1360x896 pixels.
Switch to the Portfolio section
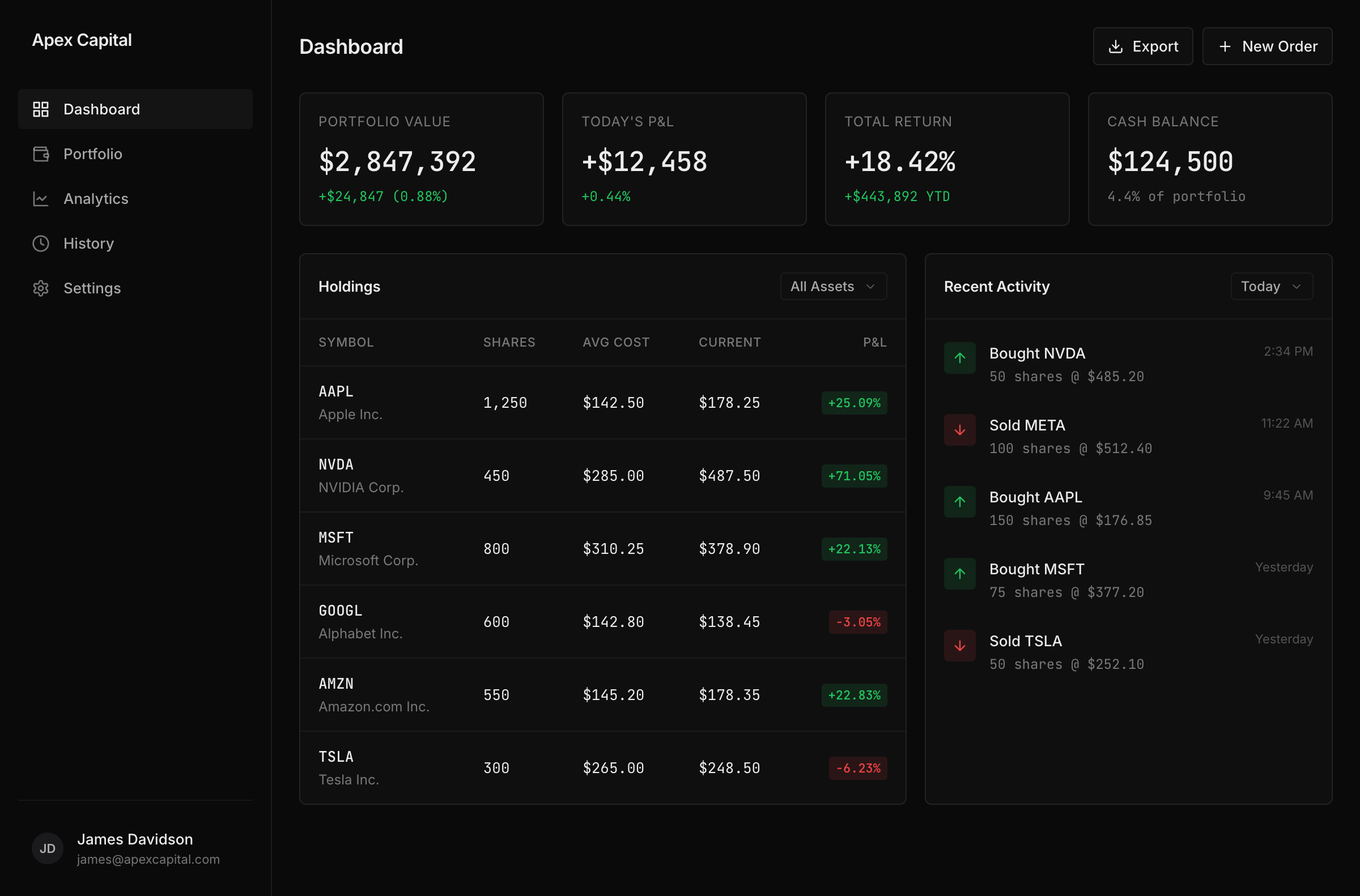(x=92, y=153)
